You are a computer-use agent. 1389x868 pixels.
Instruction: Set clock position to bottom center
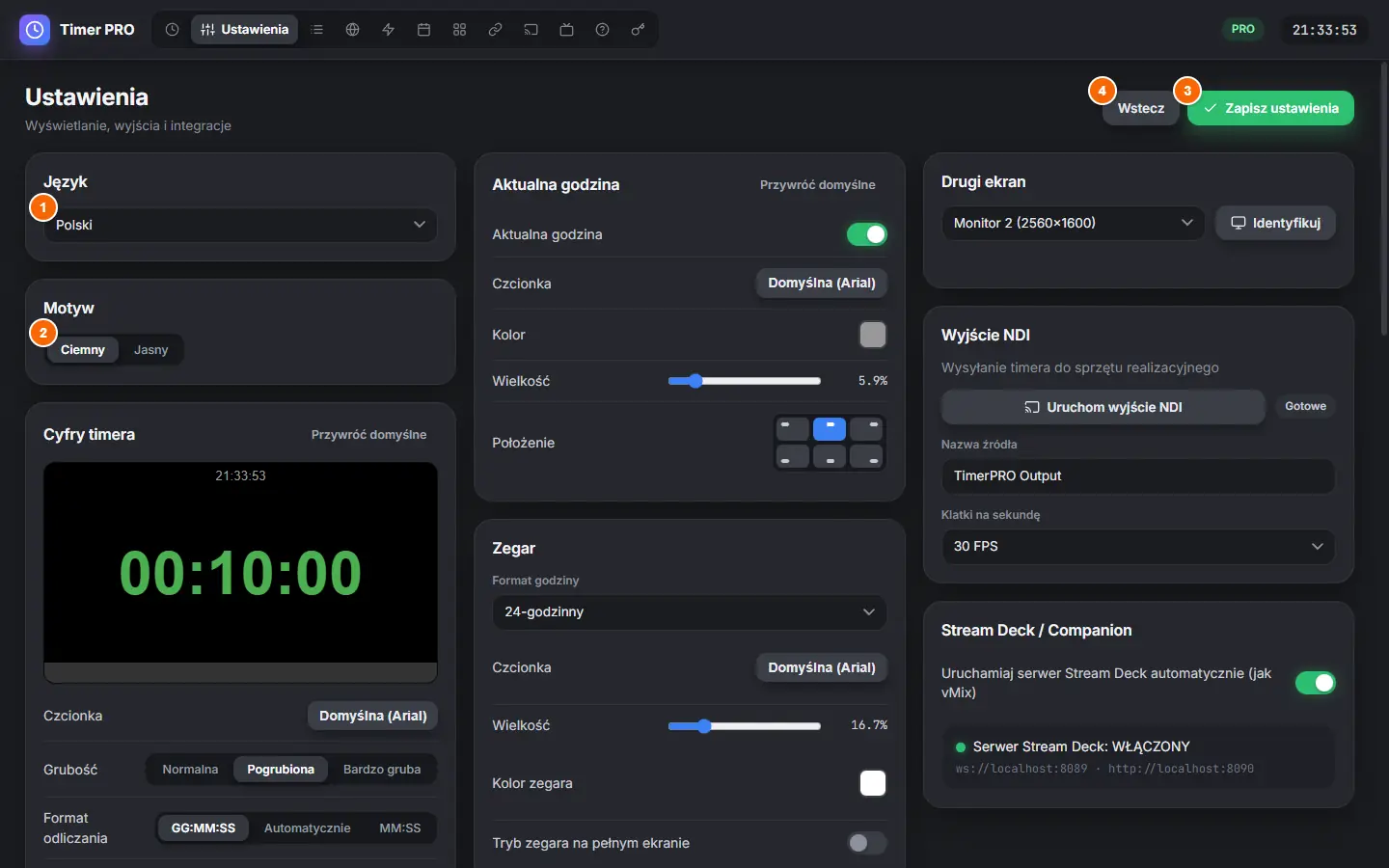830,457
